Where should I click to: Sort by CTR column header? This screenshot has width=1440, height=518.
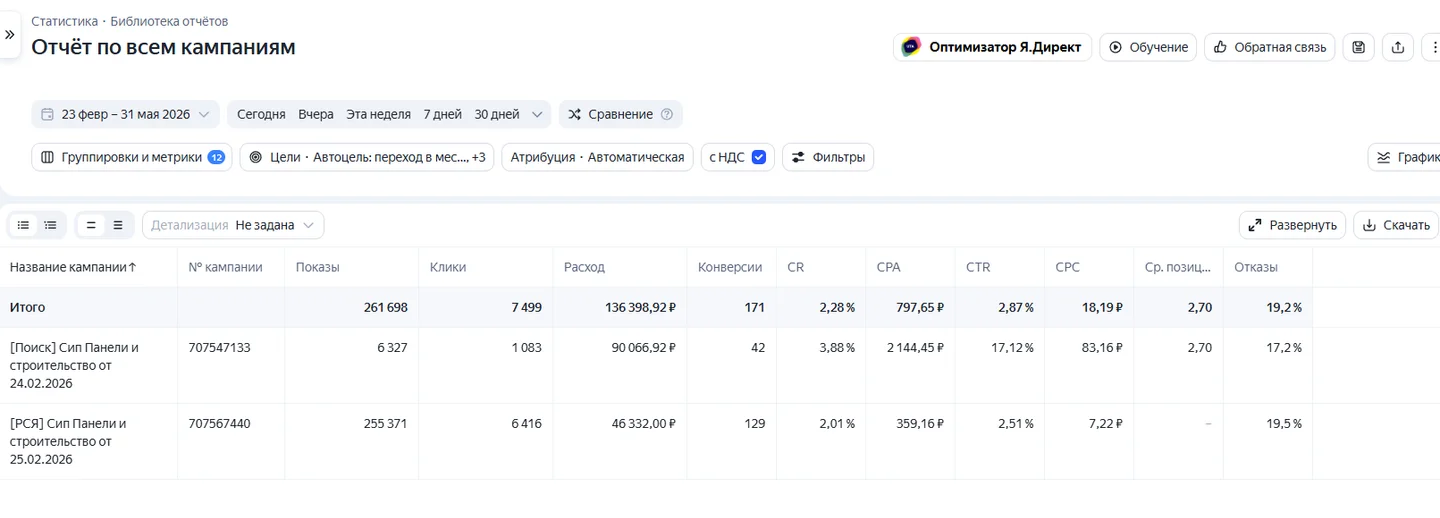(x=978, y=267)
